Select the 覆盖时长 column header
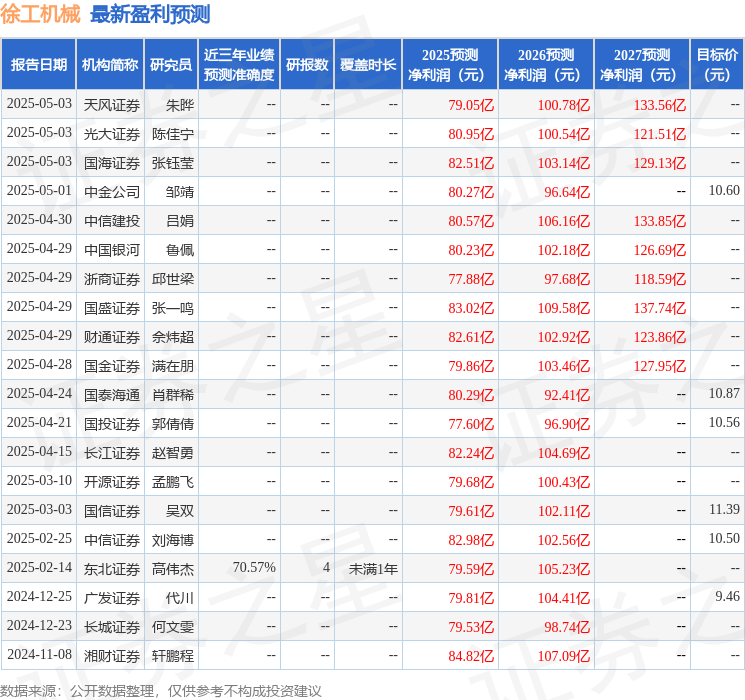745x700 pixels. pyautogui.click(x=368, y=65)
